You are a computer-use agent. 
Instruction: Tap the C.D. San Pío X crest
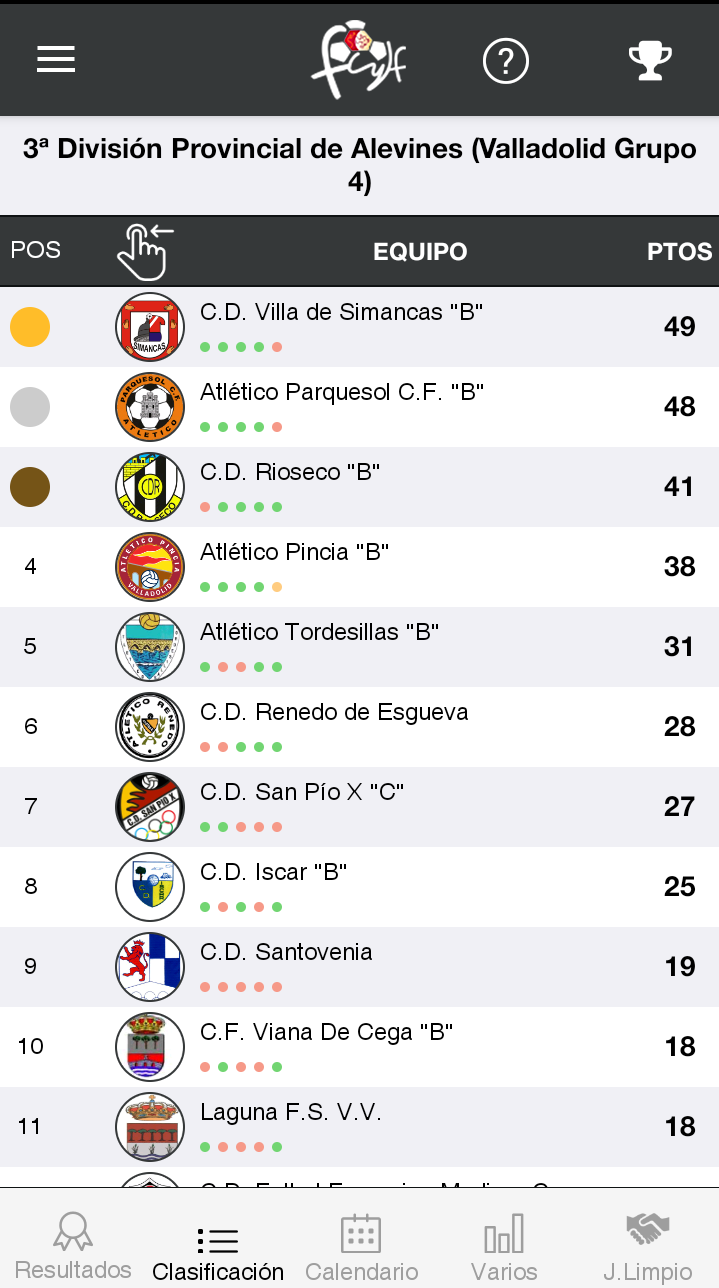click(150, 807)
